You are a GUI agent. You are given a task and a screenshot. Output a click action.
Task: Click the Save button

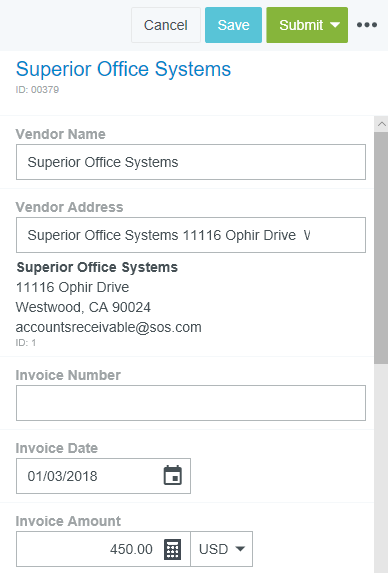233,25
